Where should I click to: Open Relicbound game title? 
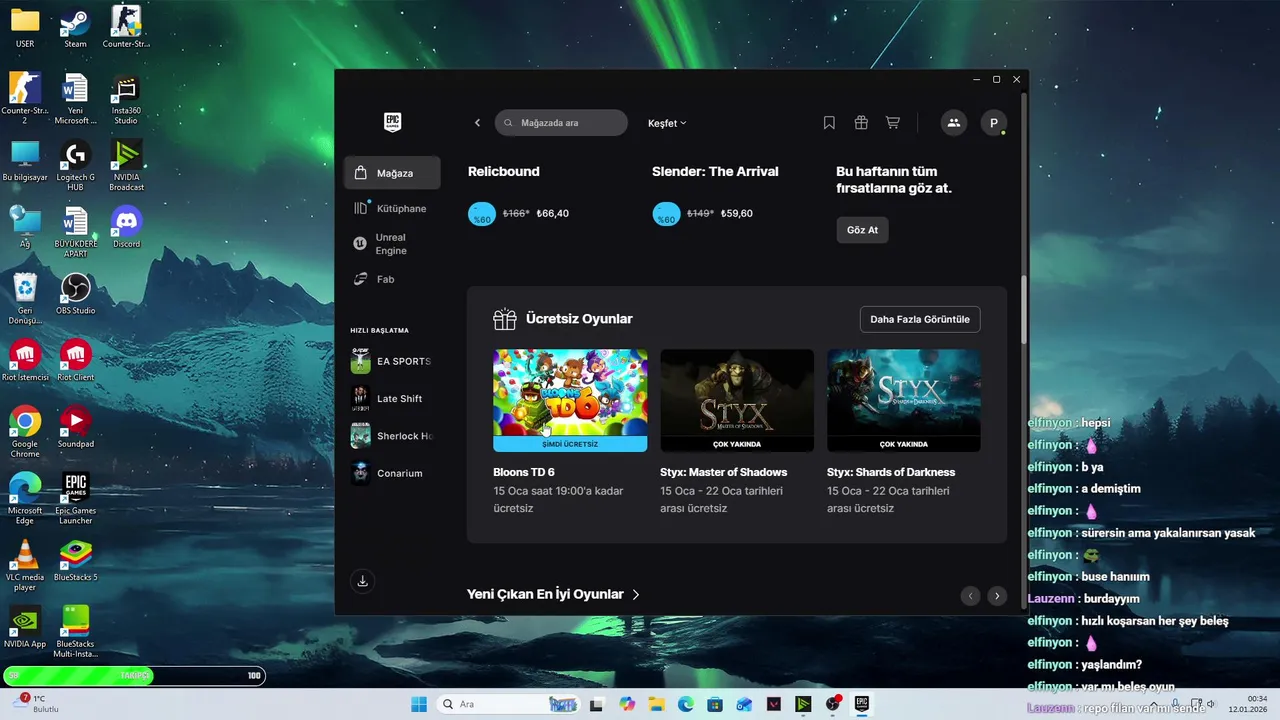(504, 171)
